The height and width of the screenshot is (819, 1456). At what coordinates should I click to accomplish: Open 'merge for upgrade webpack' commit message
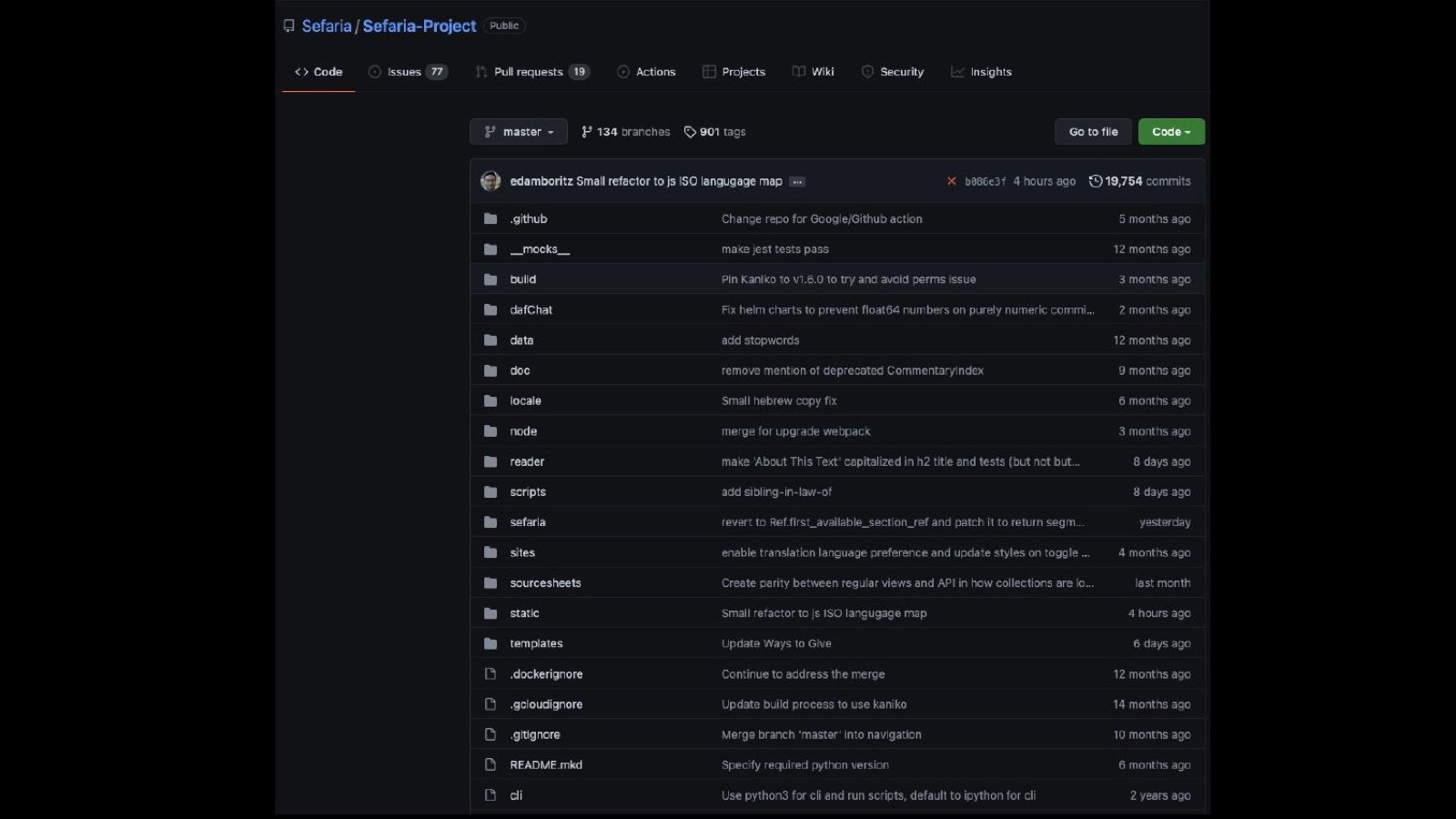796,431
